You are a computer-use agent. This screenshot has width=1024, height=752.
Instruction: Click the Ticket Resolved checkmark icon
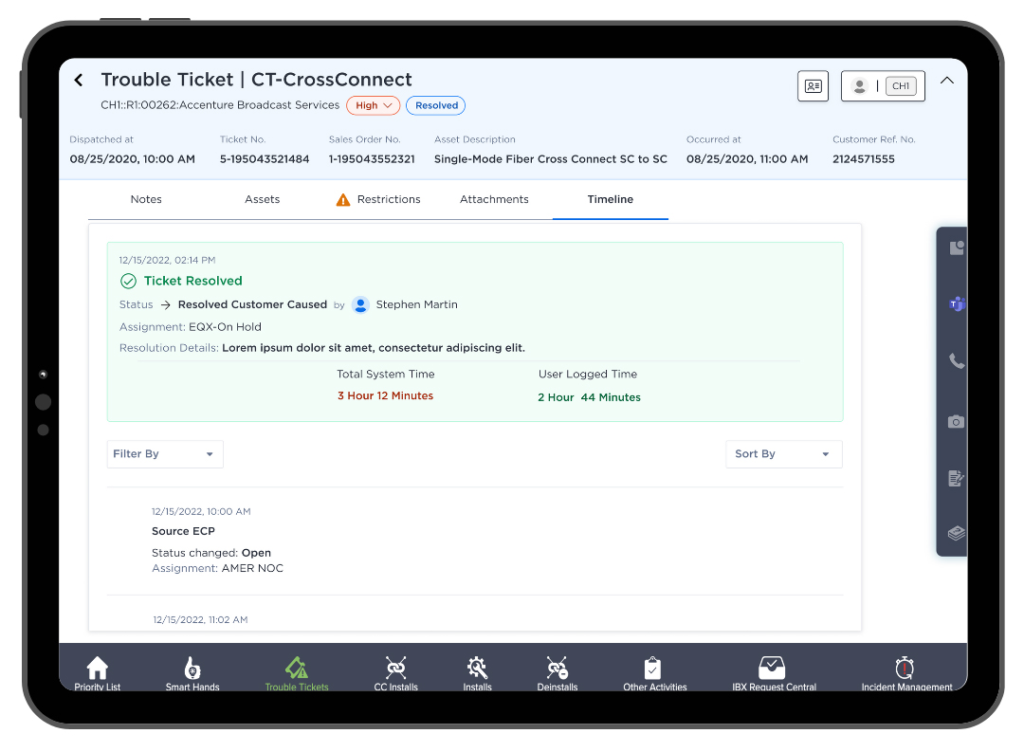(x=128, y=281)
